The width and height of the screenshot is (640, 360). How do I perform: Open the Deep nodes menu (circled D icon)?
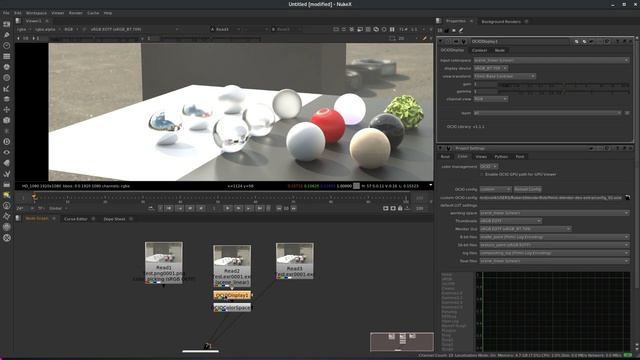tap(7, 142)
